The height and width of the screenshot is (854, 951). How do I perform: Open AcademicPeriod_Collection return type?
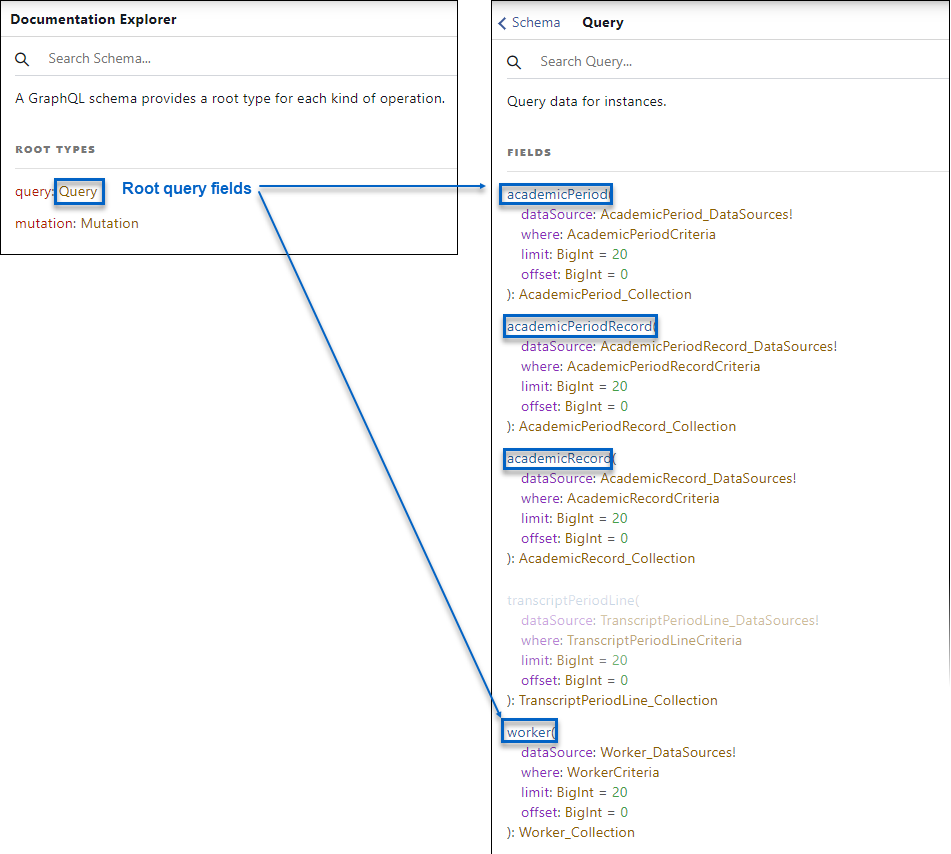[605, 294]
